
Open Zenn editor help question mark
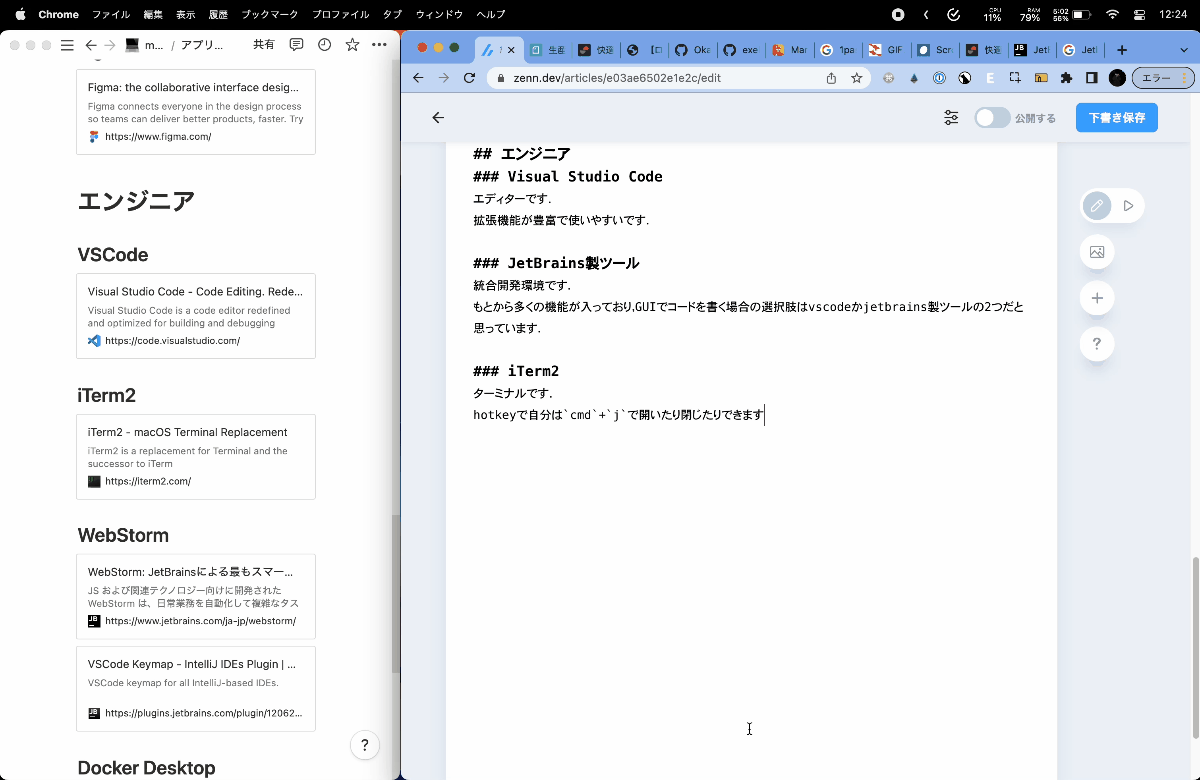tap(1097, 344)
